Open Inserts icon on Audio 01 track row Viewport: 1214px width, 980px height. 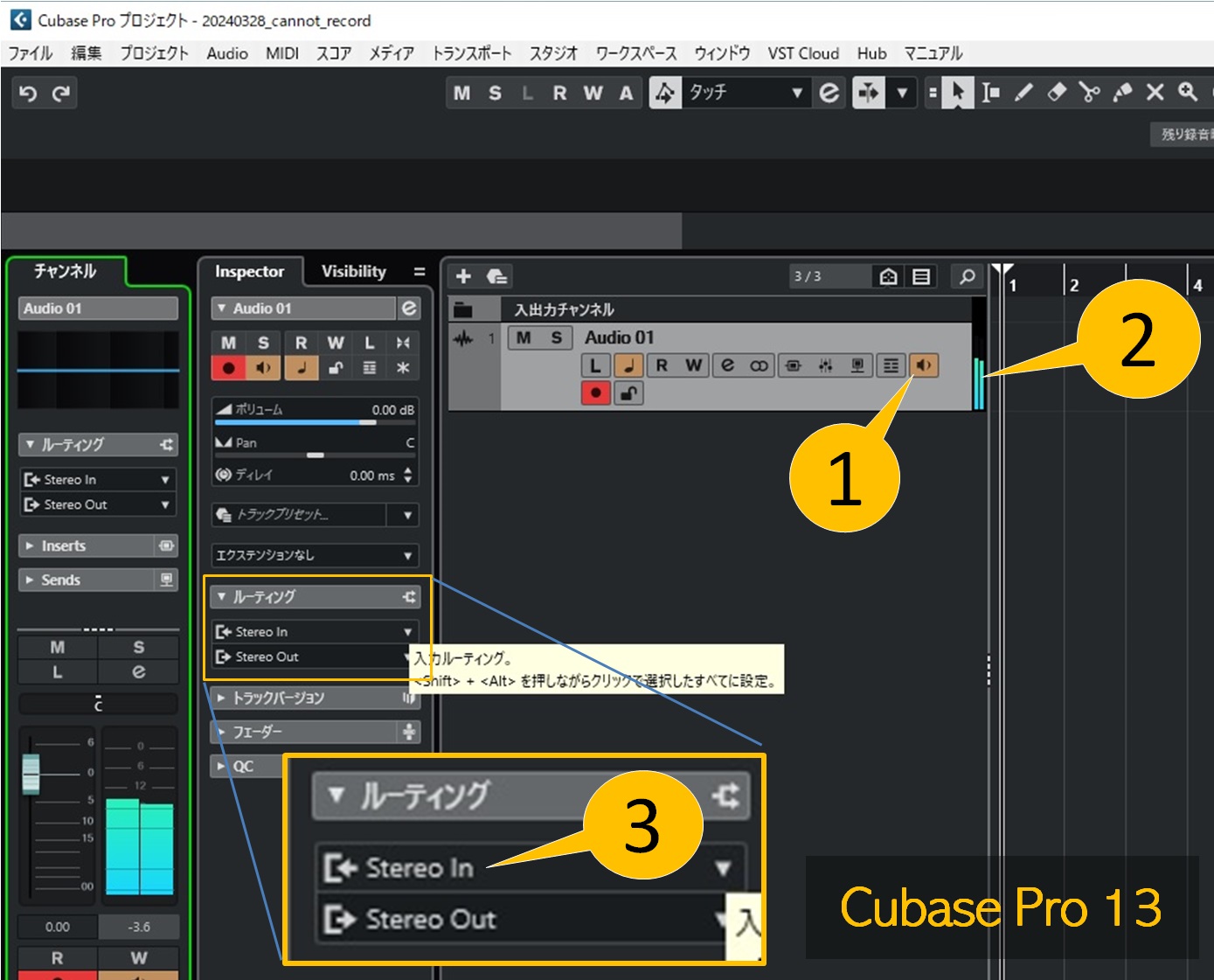pyautogui.click(x=793, y=365)
